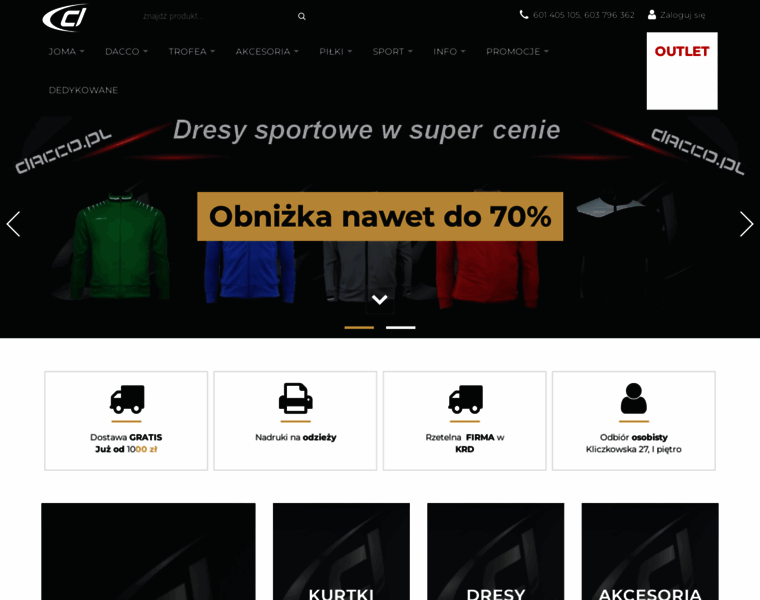Click the user icon next to Zaloguj się

652,15
